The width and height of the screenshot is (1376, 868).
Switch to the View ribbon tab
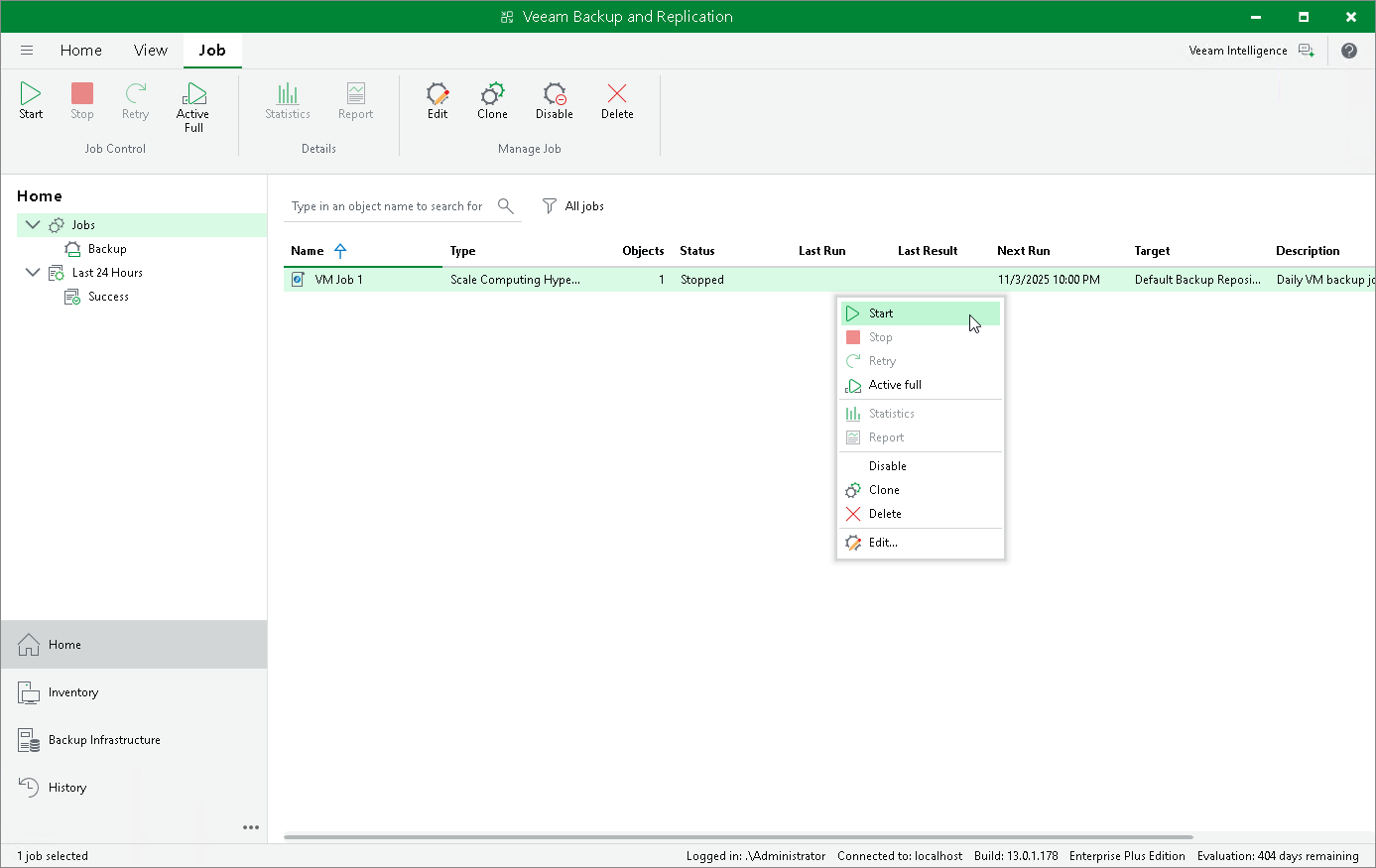pos(151,51)
